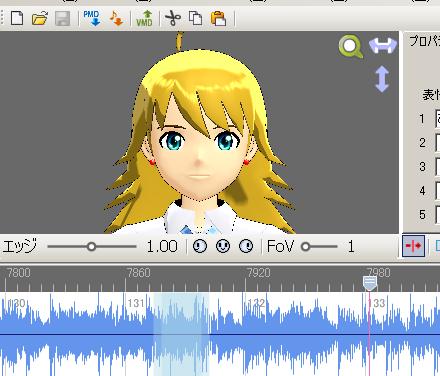440x376 pixels.
Task: Click the timeline ruler at frame 7800
Action: [x=19, y=273]
